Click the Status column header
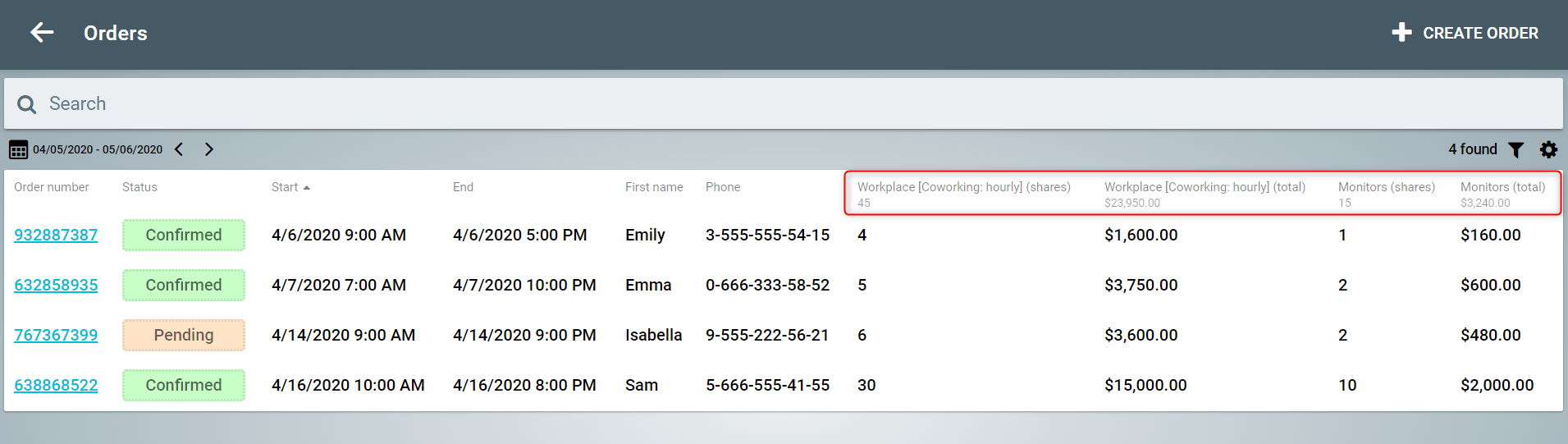Viewport: 1568px width, 444px height. [x=139, y=187]
